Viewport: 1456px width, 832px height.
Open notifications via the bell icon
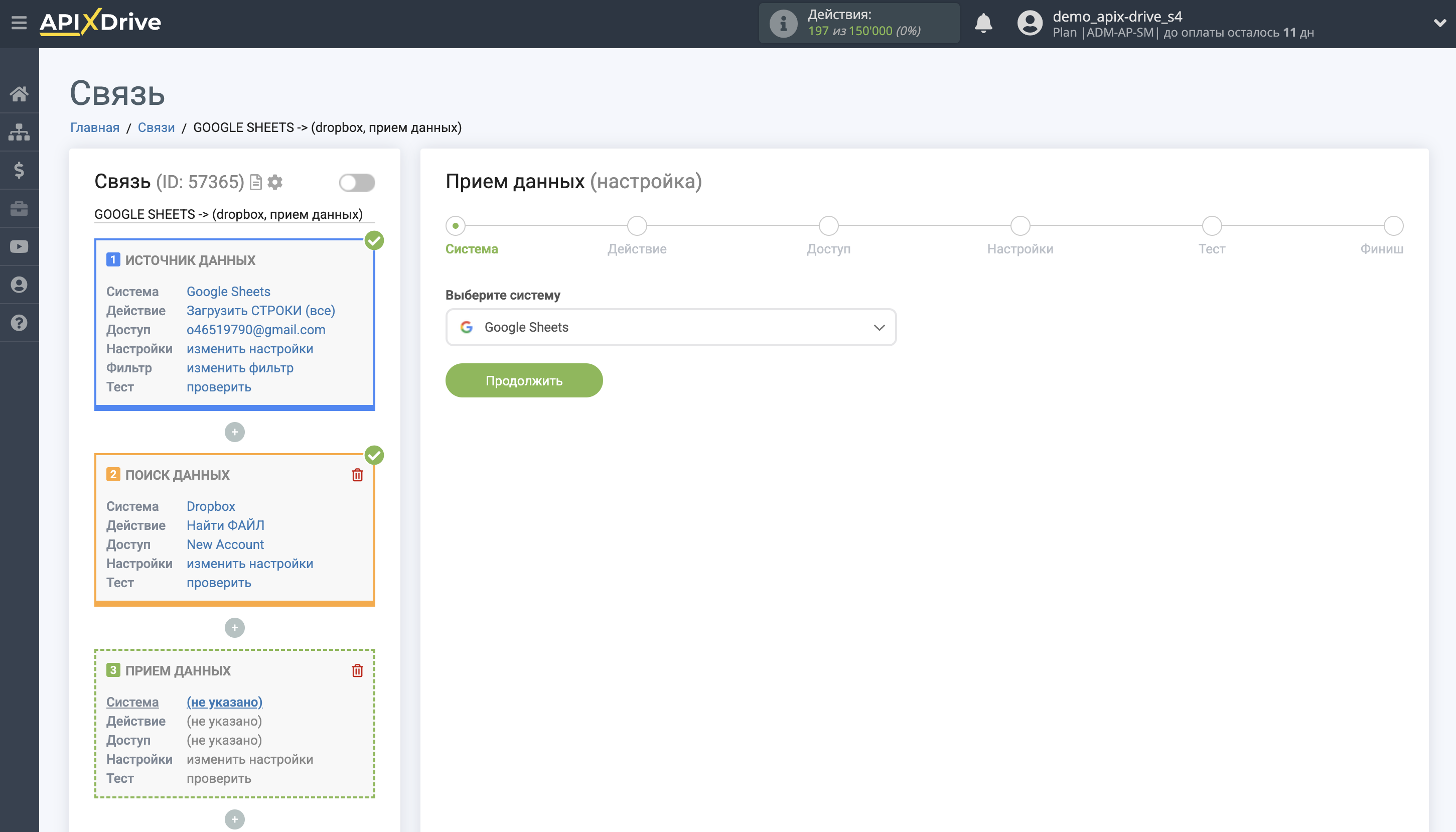(x=982, y=24)
